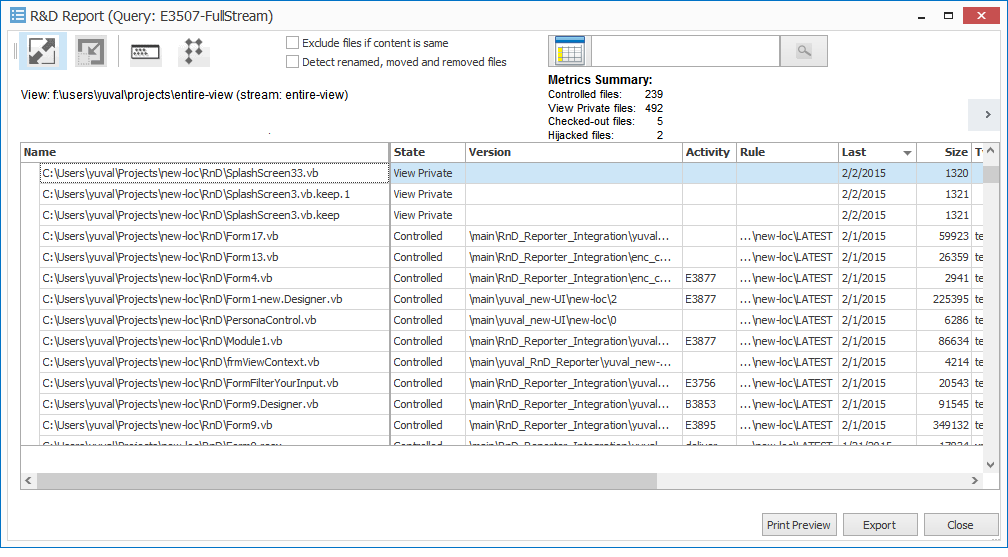Click the Version column header
The height and width of the screenshot is (557, 1008).
[x=573, y=152]
